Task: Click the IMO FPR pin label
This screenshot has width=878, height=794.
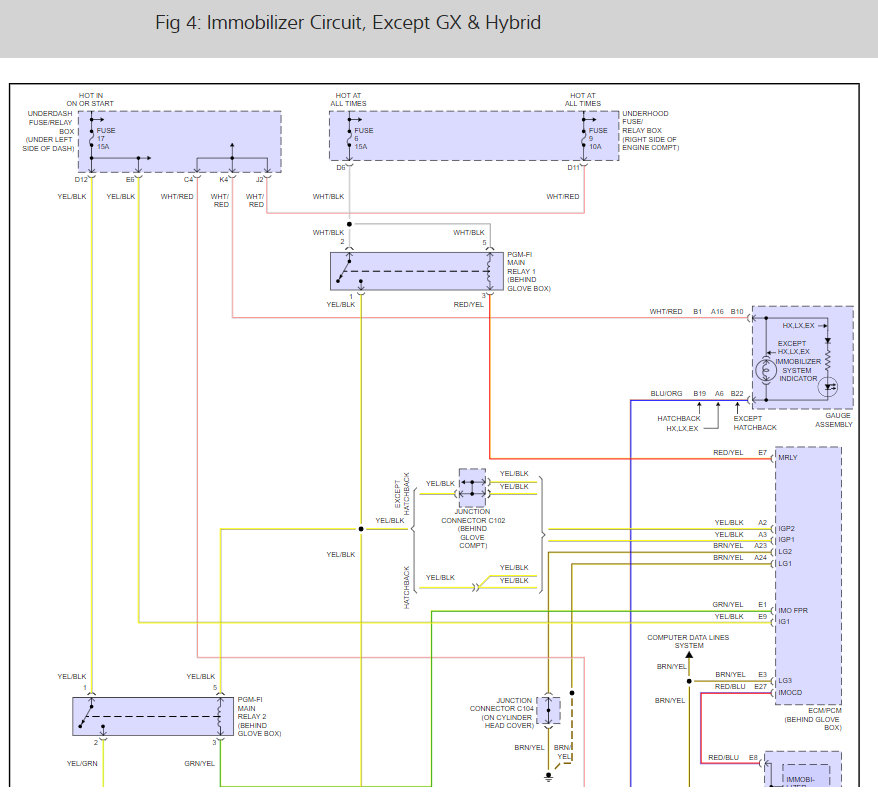Action: click(794, 608)
